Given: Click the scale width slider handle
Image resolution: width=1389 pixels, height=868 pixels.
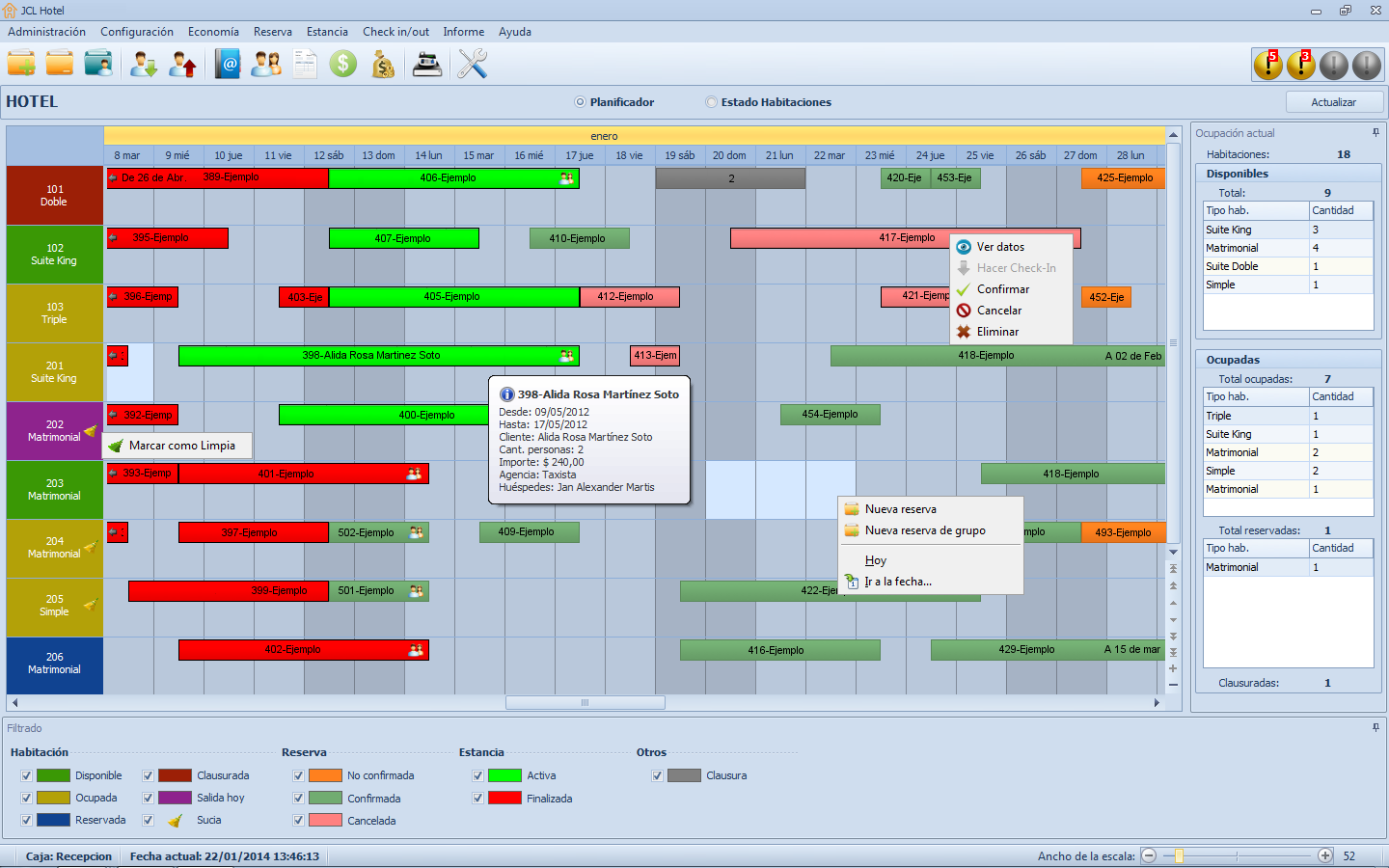Looking at the screenshot, I should pyautogui.click(x=1179, y=855).
